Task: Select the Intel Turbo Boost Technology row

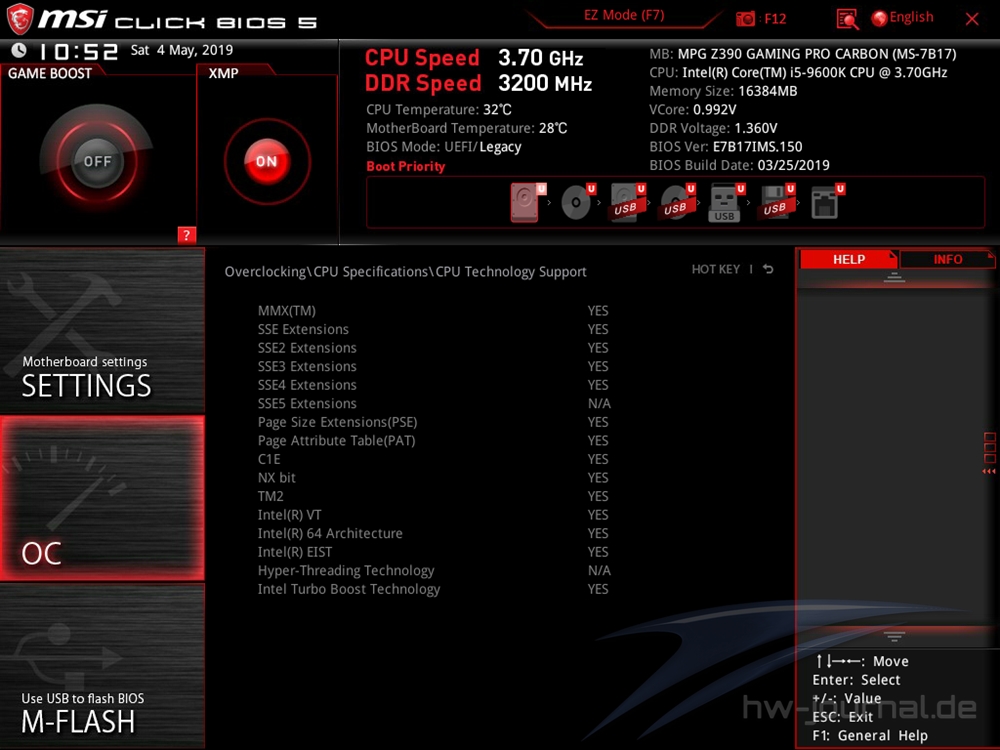Action: coord(434,589)
